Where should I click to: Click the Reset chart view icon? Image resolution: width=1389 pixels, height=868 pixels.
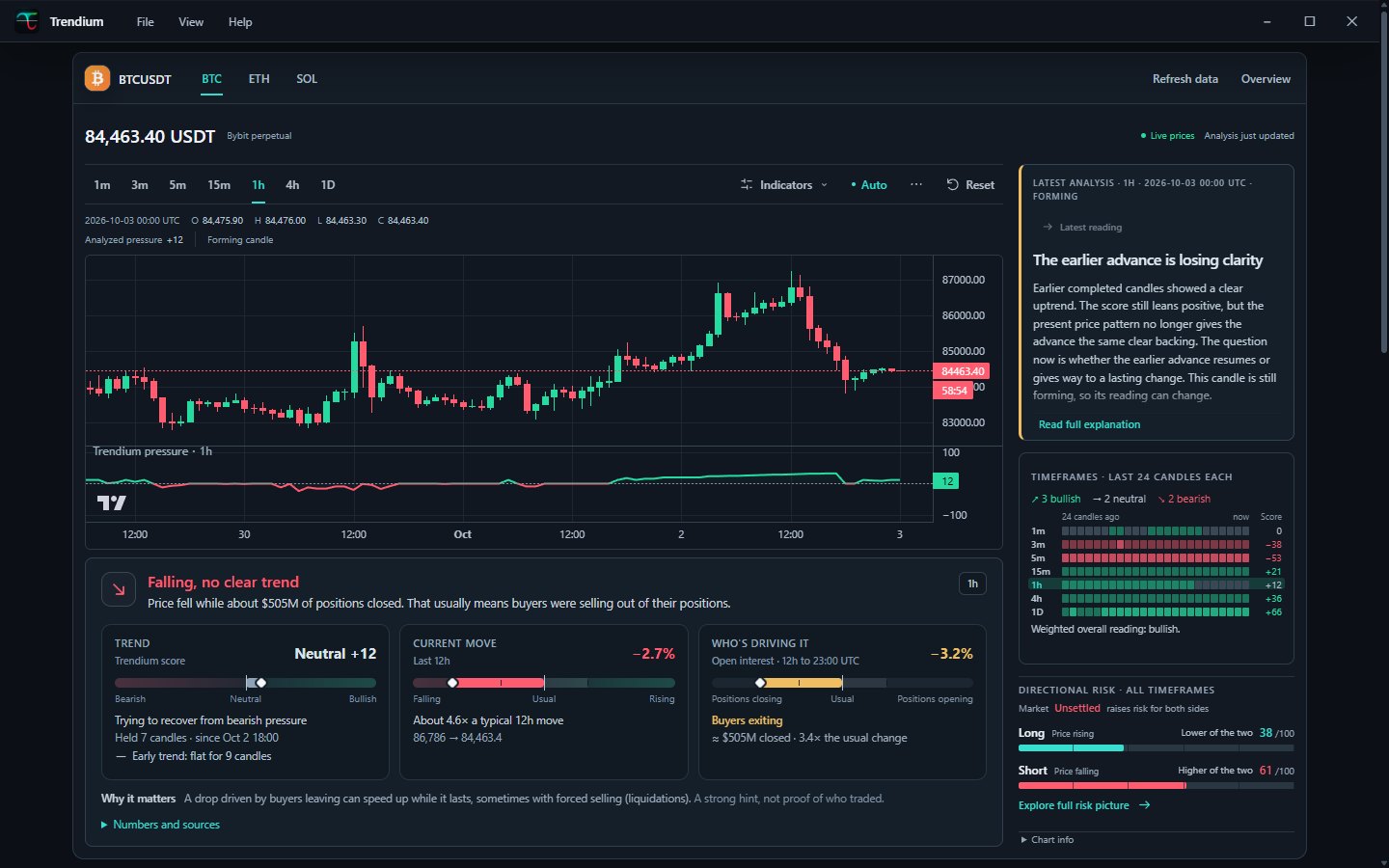[x=952, y=184]
